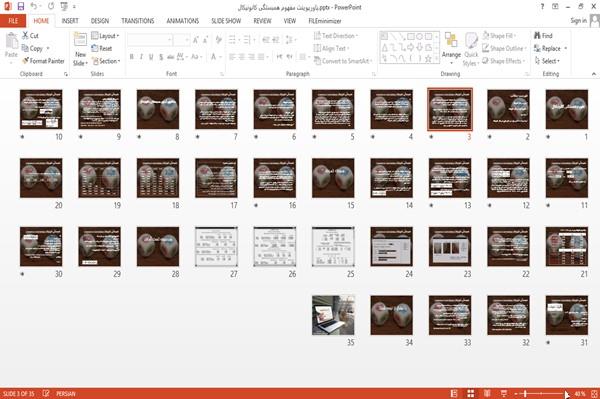600x399 pixels.
Task: Click the 40% zoom level
Action: click(580, 393)
